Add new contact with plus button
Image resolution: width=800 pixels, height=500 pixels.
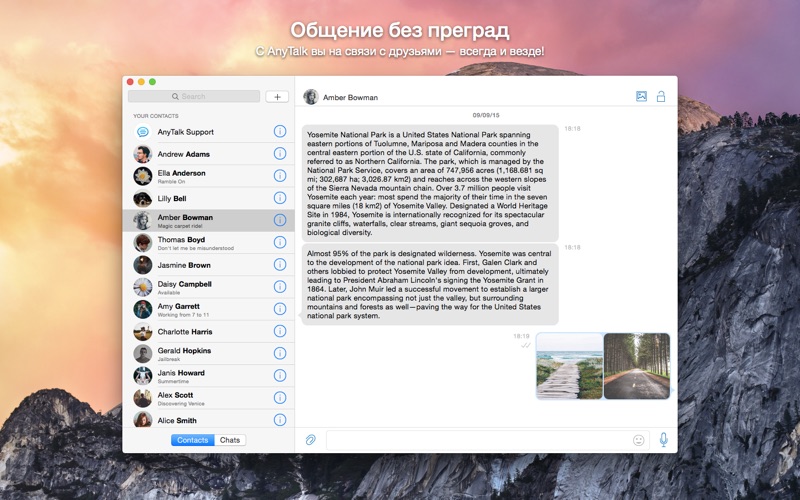[x=277, y=96]
